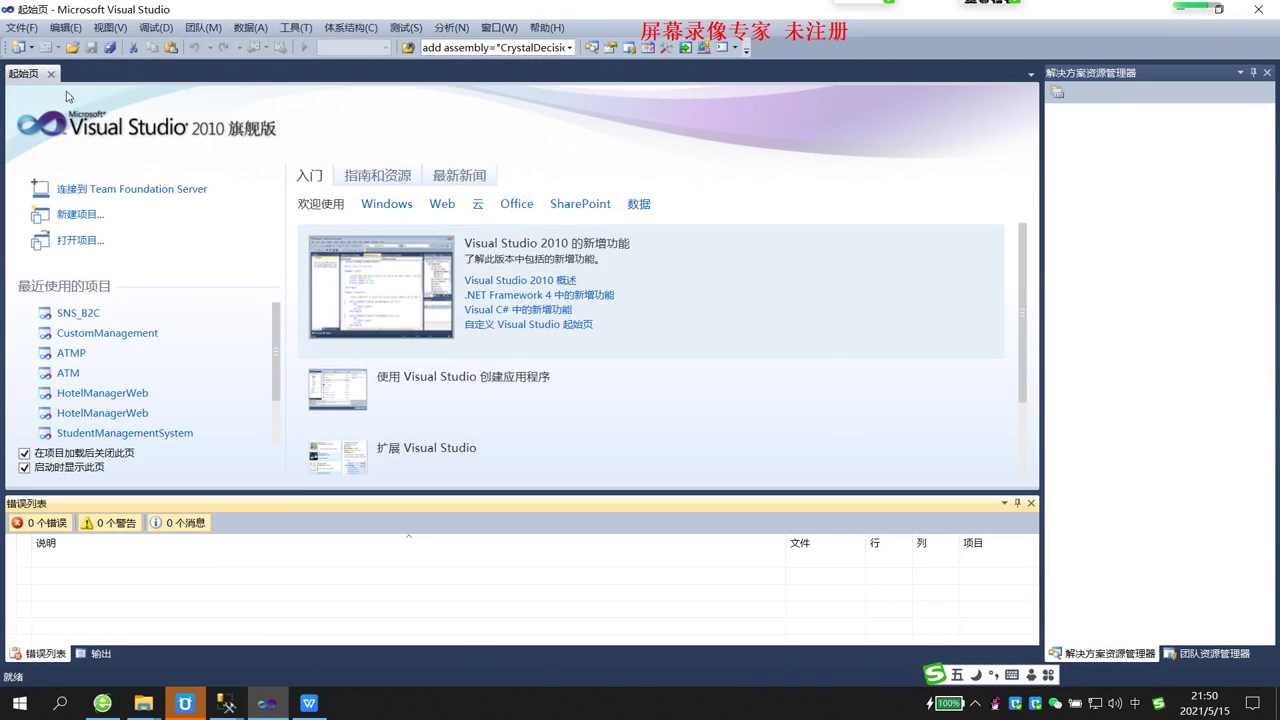The height and width of the screenshot is (720, 1280).
Task: Switch to the Team Explorer (团队资源管理器) tab
Action: click(1207, 653)
